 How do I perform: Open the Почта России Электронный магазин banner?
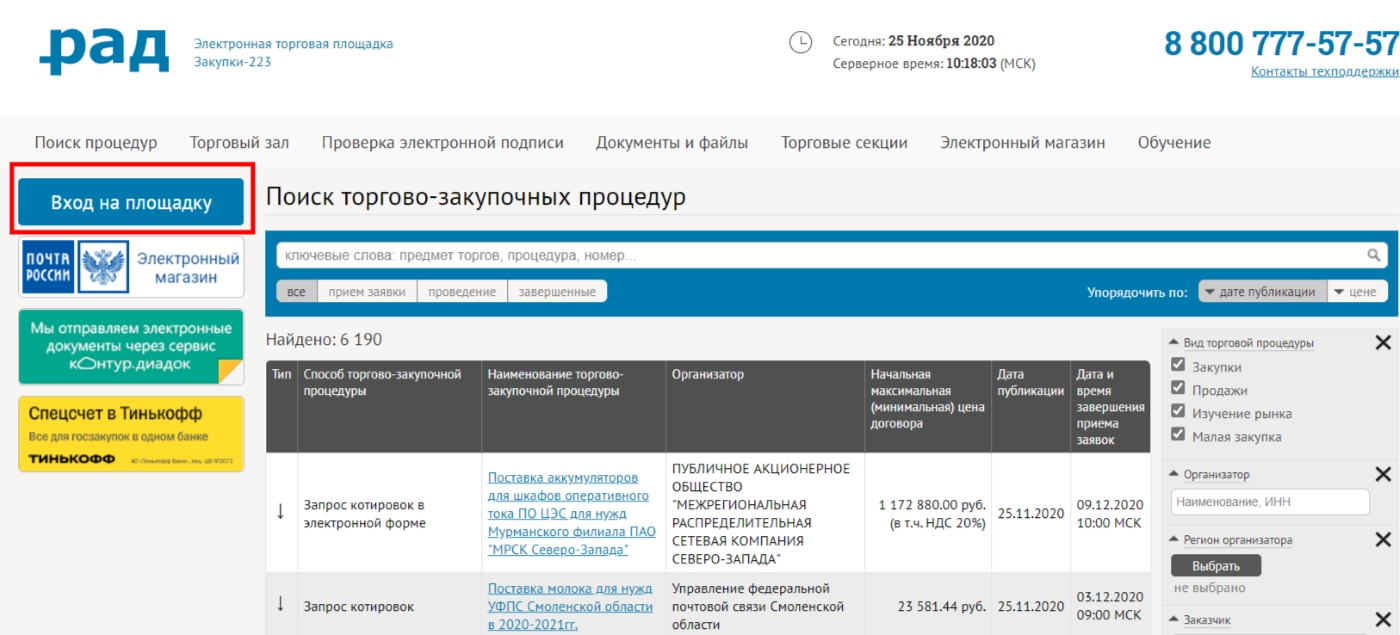pyautogui.click(x=131, y=267)
